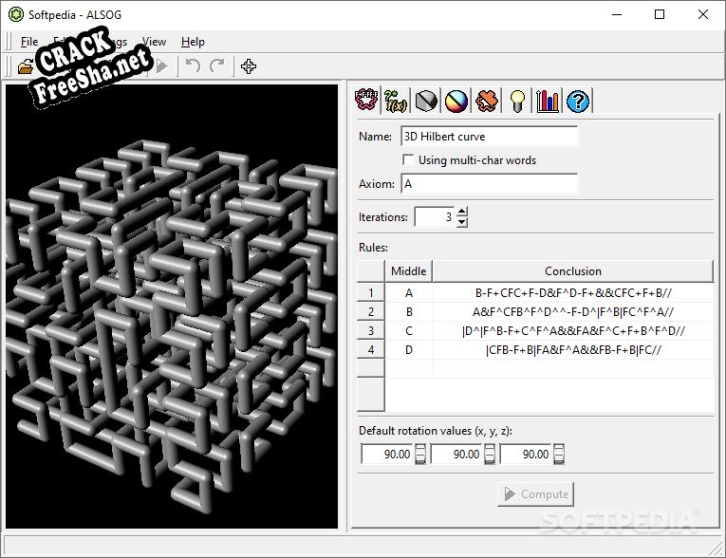Adjust the third rotation value (z) spinner
Screen dimensions: 726x558
click(x=558, y=454)
